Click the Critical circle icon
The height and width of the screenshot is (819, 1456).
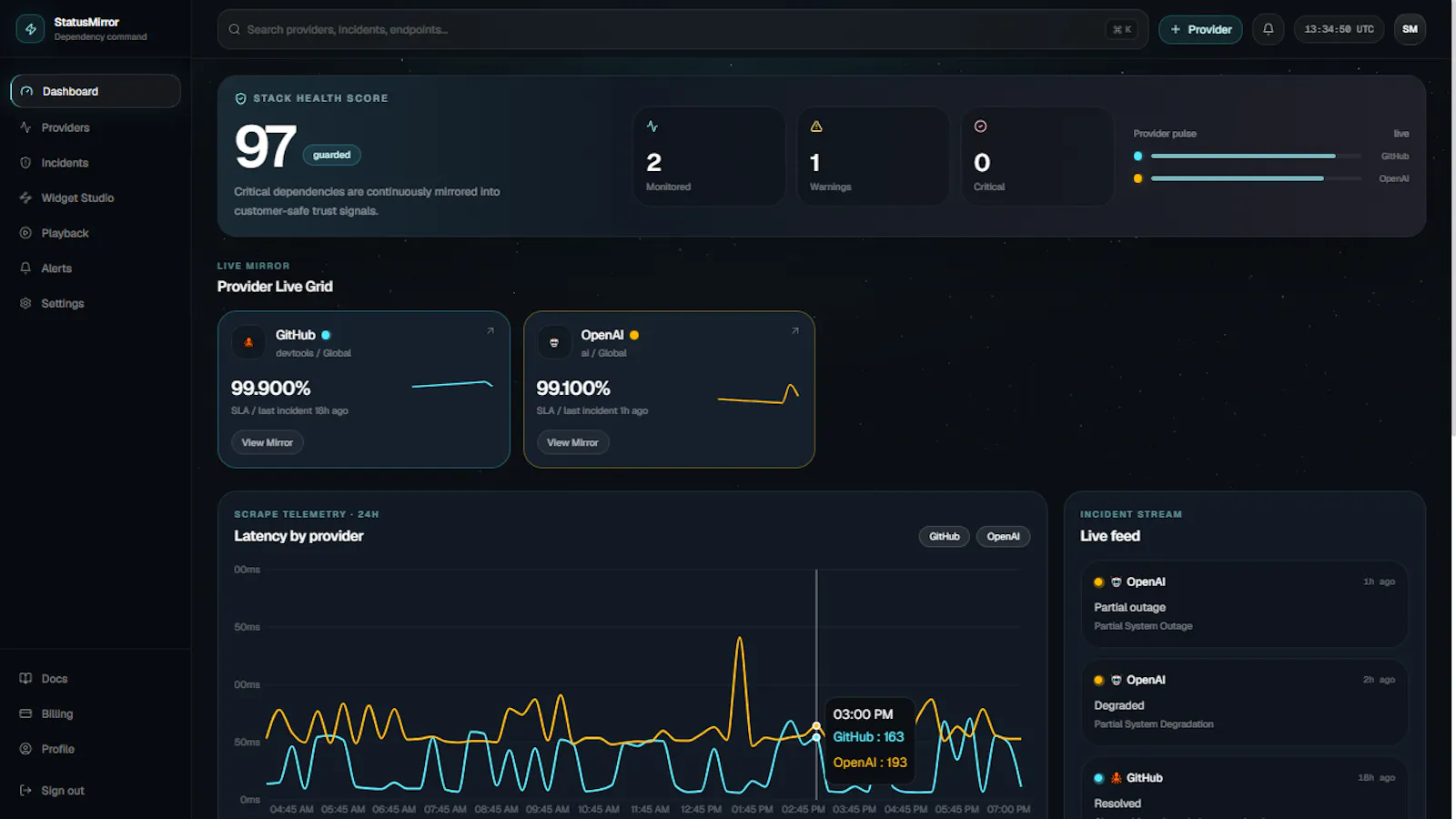980,126
